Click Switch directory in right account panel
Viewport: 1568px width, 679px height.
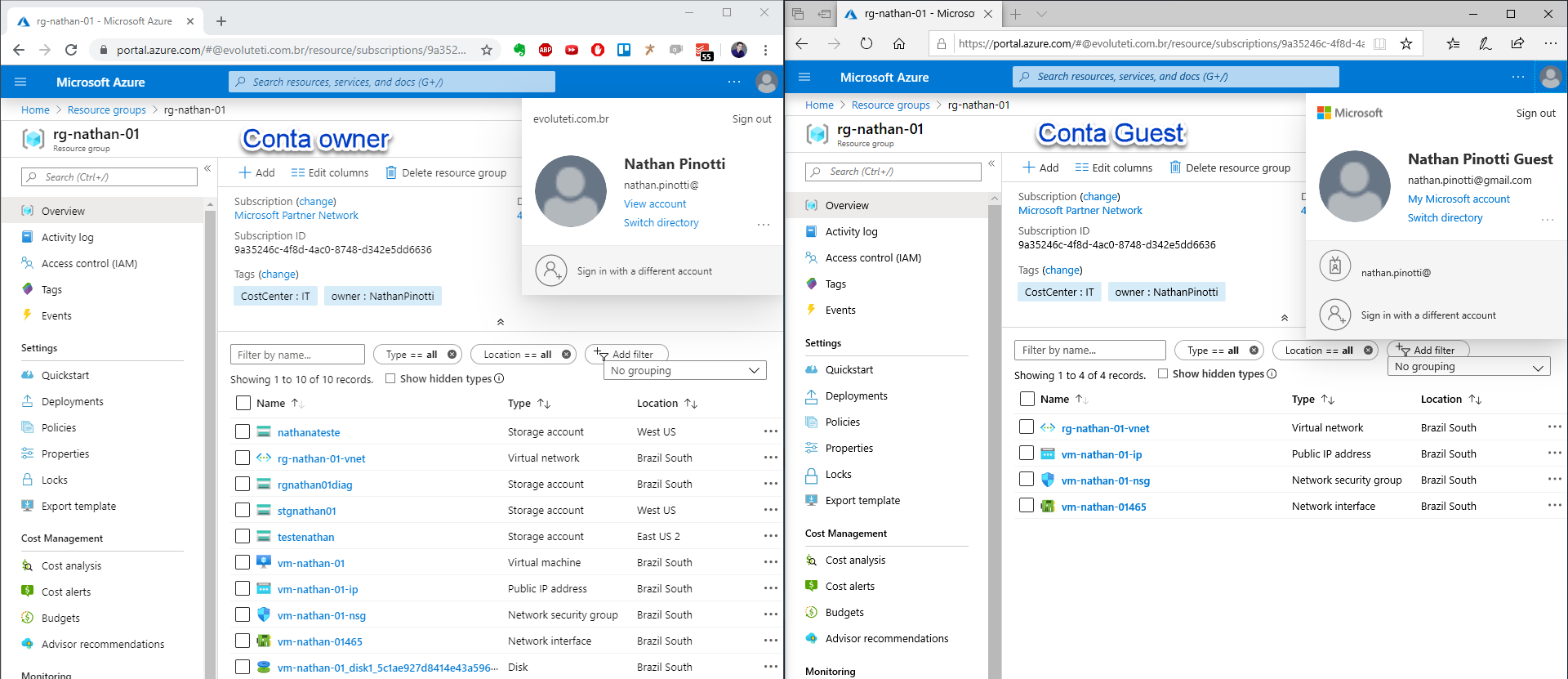pyautogui.click(x=1445, y=217)
